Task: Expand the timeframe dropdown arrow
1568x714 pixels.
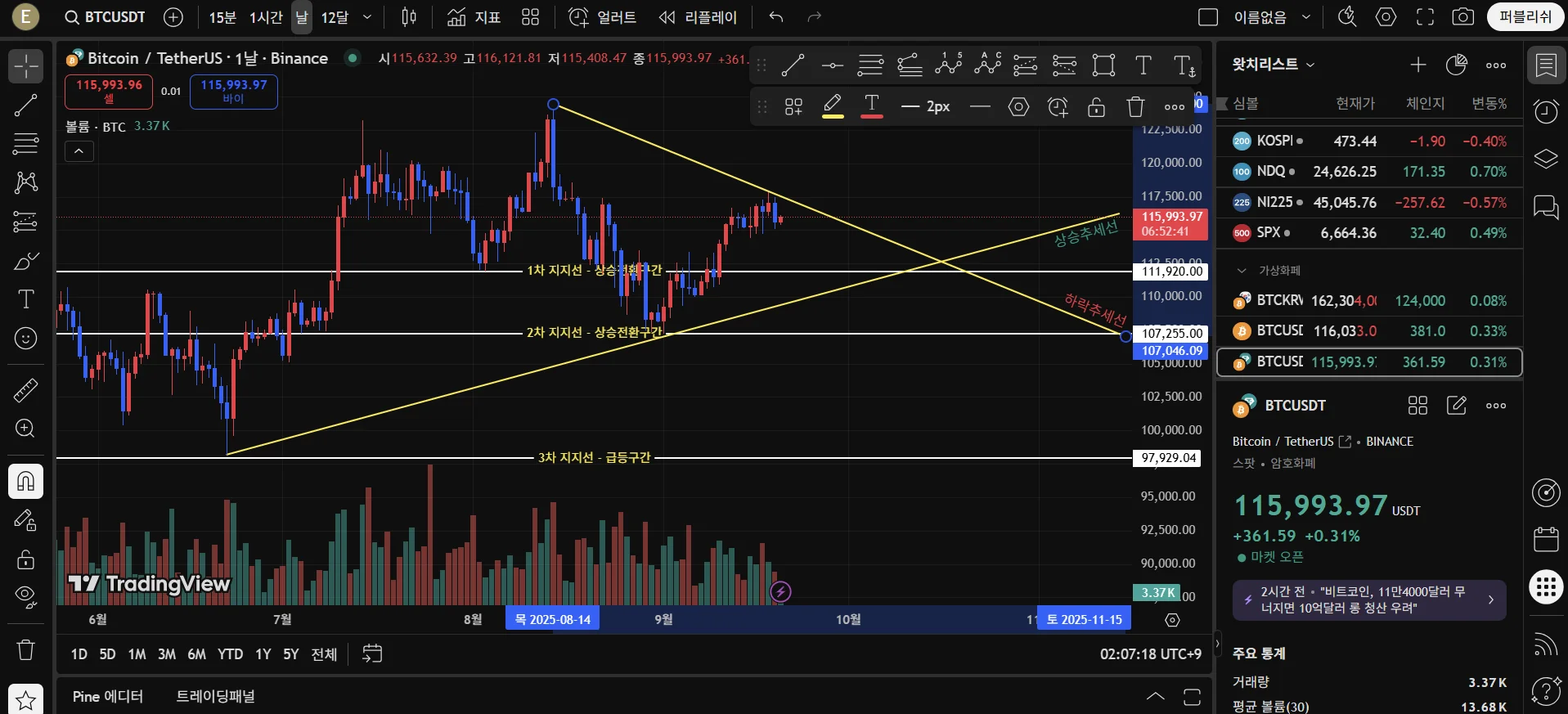Action: coord(367,17)
